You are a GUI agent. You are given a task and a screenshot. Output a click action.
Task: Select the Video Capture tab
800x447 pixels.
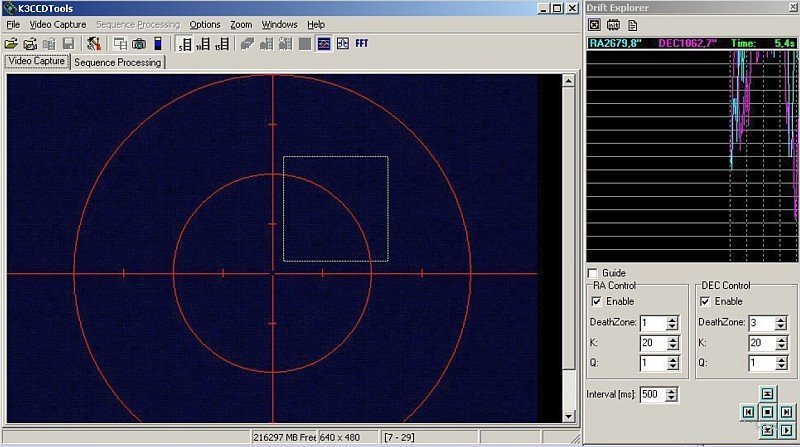point(36,61)
